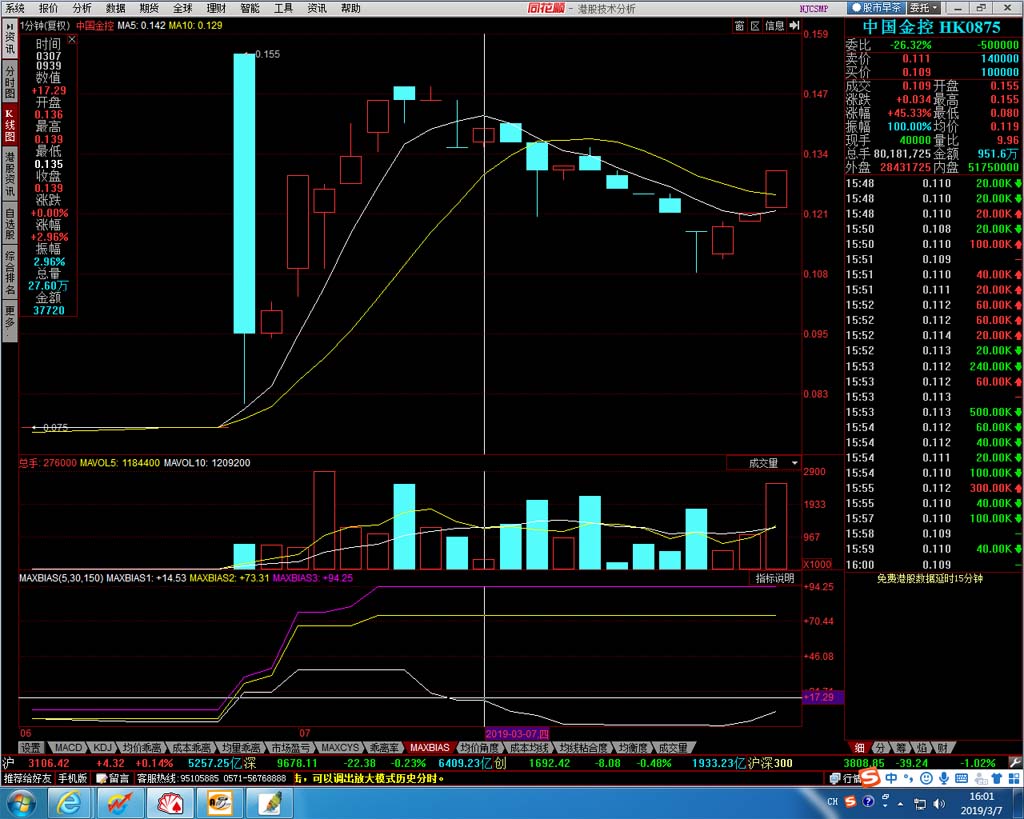Expand 更多 sidebar options
The height and width of the screenshot is (819, 1024).
point(10,320)
